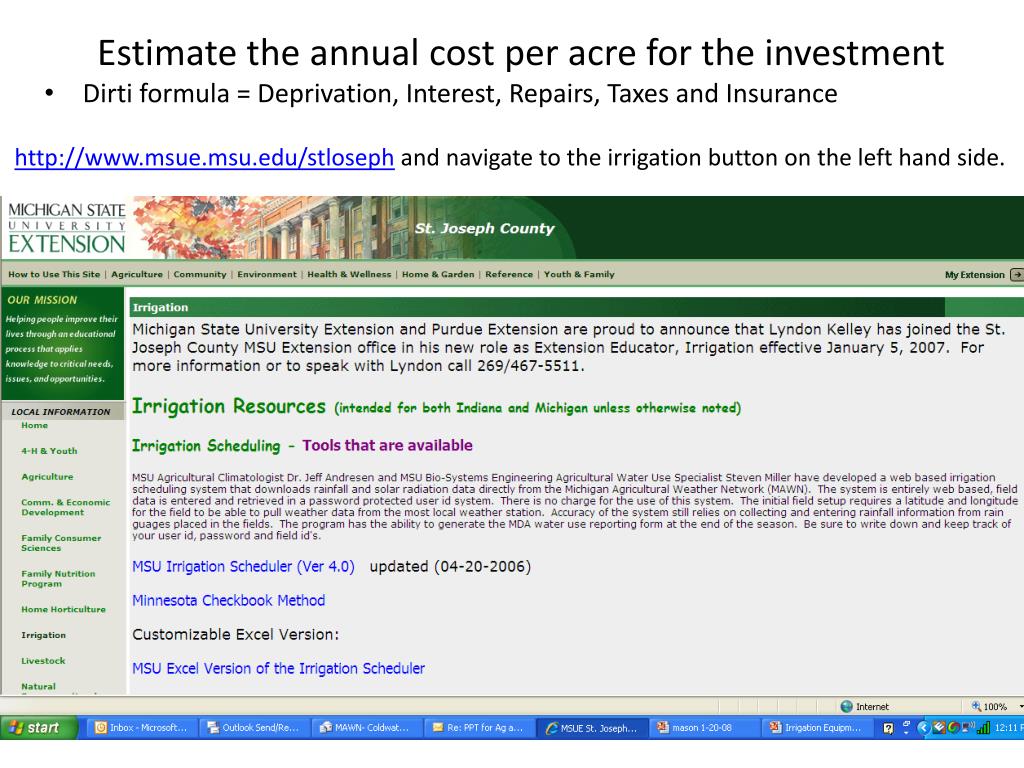Open Comm. & Economic Development sidebar link
Image resolution: width=1024 pixels, height=768 pixels.
click(65, 507)
